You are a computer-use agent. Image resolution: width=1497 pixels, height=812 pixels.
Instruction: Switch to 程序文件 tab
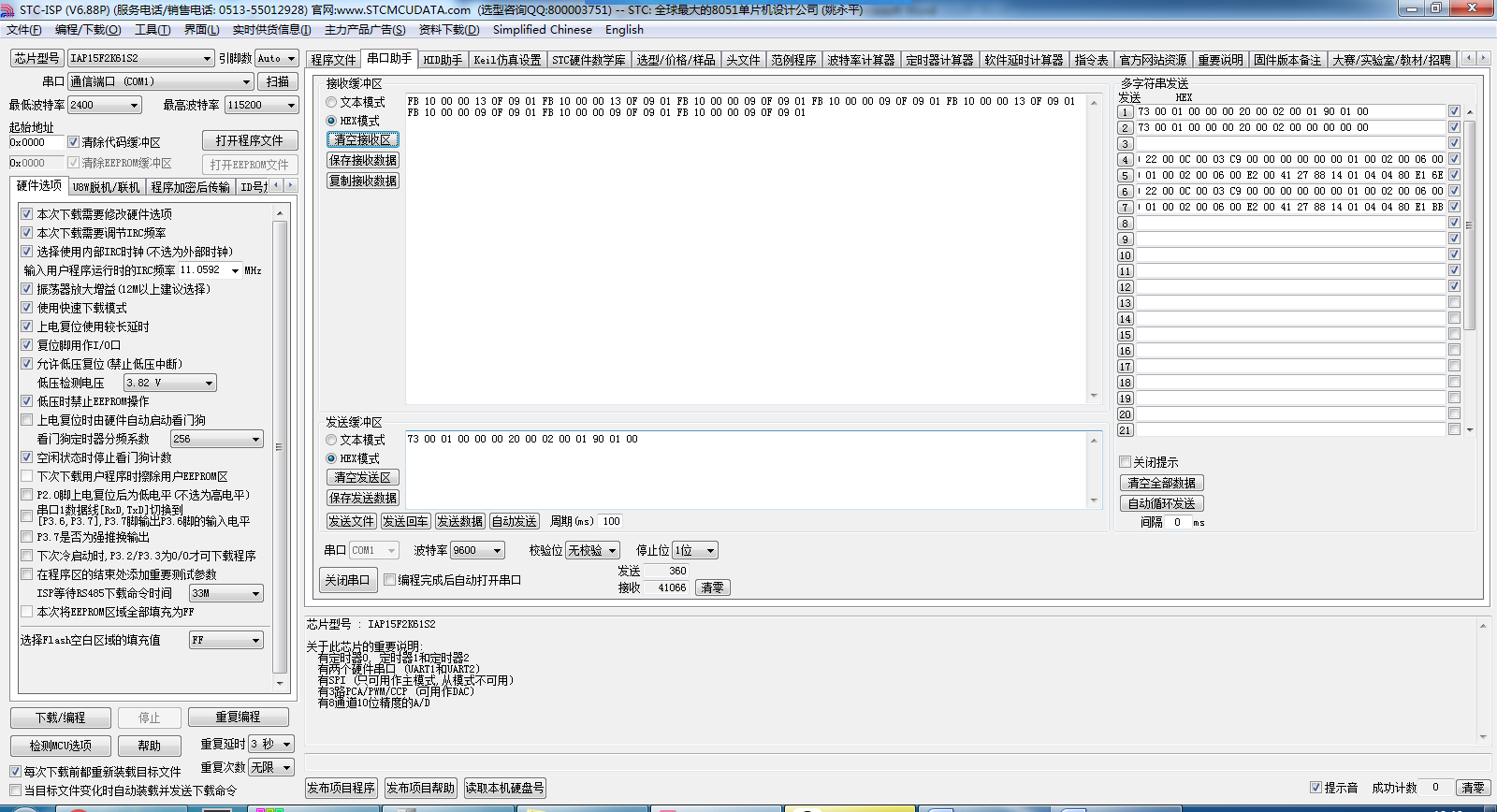point(333,60)
